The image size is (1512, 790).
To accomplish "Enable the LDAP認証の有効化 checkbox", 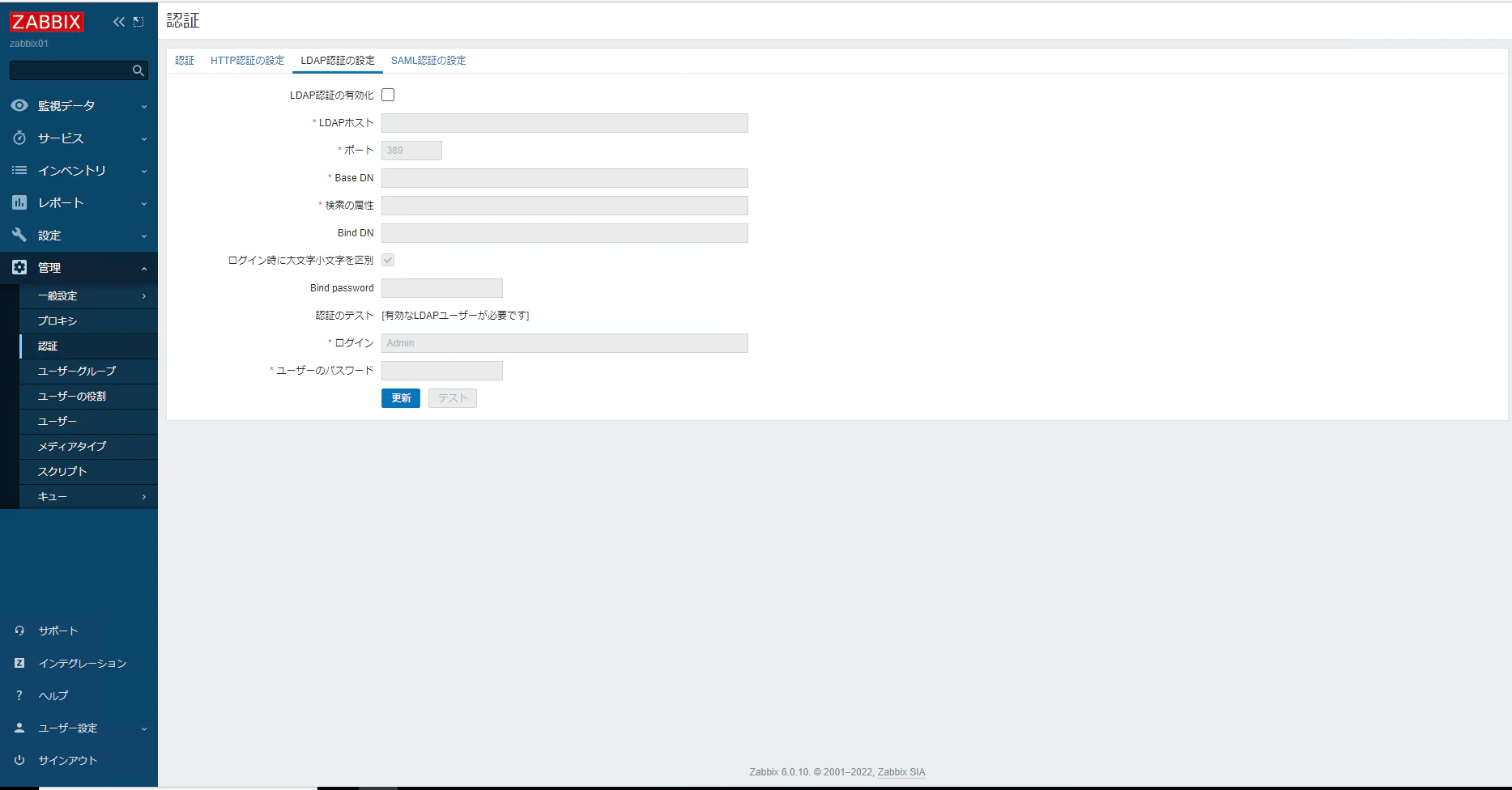I will (388, 95).
